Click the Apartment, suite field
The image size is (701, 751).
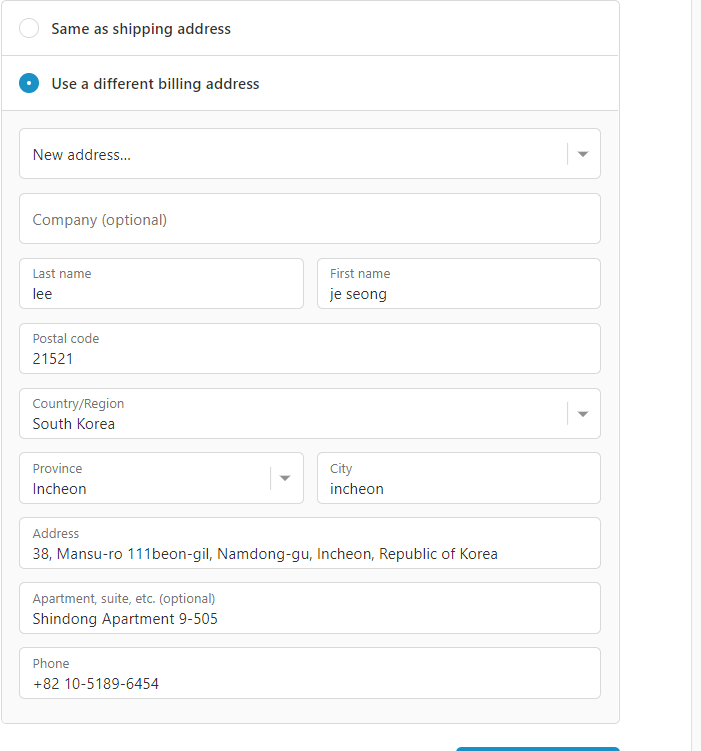[310, 608]
